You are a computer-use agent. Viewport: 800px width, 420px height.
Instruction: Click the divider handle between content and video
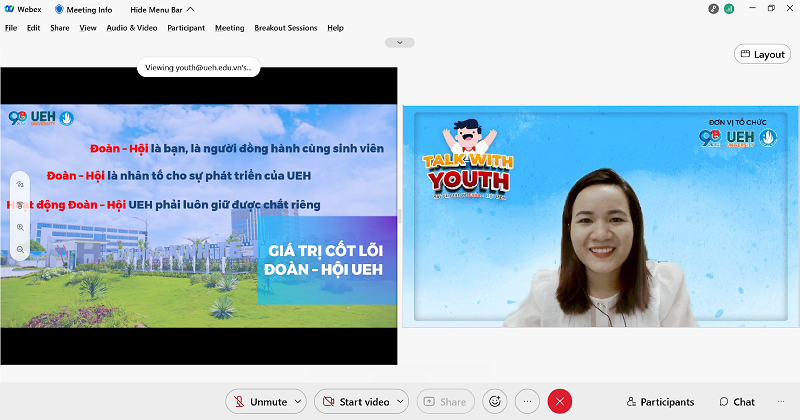[x=400, y=216]
